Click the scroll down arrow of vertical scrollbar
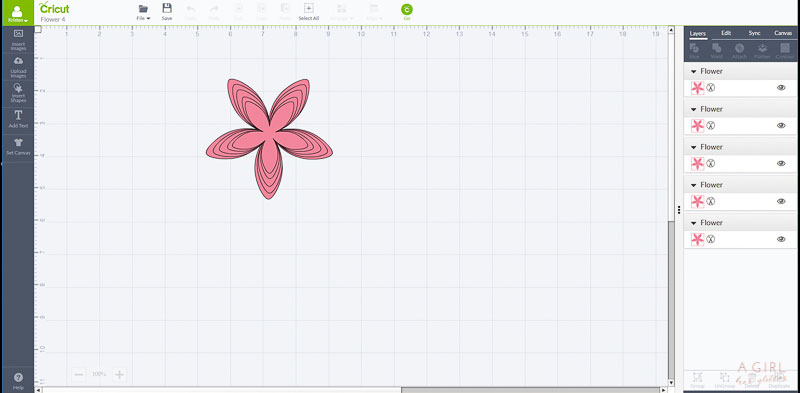The width and height of the screenshot is (800, 393). pyautogui.click(x=671, y=382)
